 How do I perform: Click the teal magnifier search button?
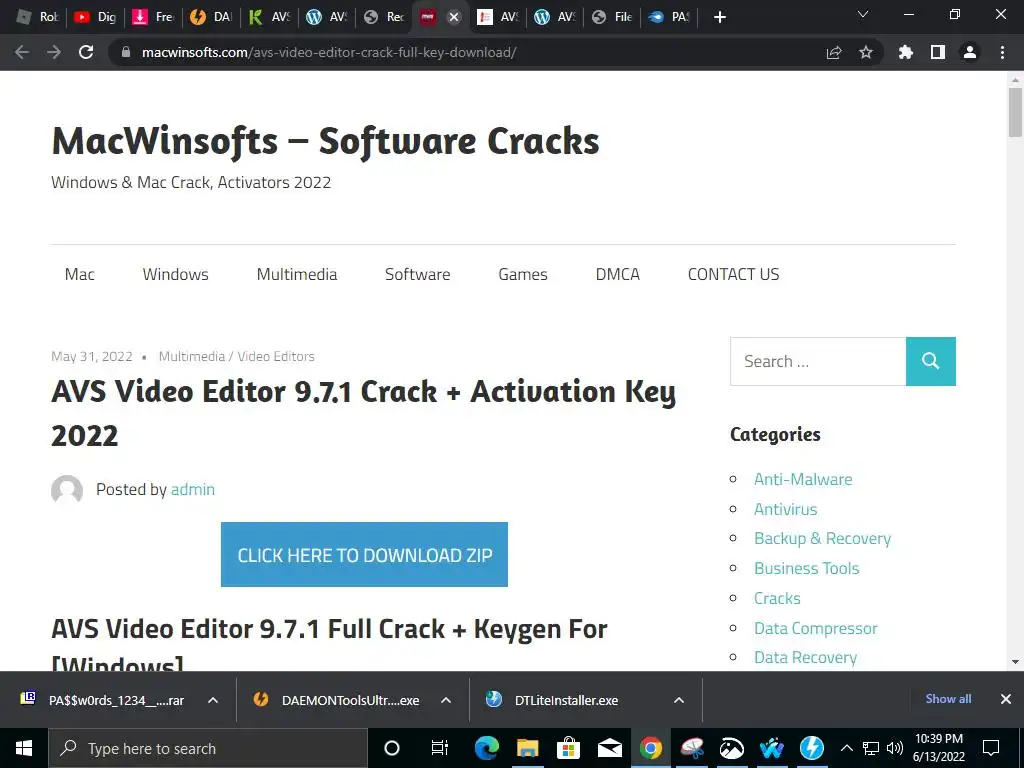point(931,361)
